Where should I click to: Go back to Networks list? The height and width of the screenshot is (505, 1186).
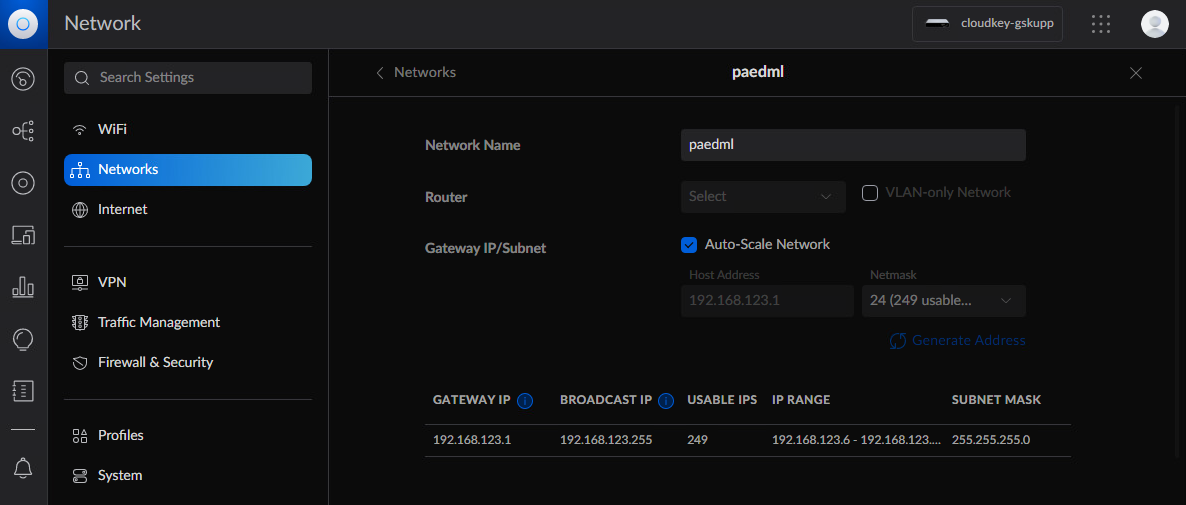click(416, 73)
